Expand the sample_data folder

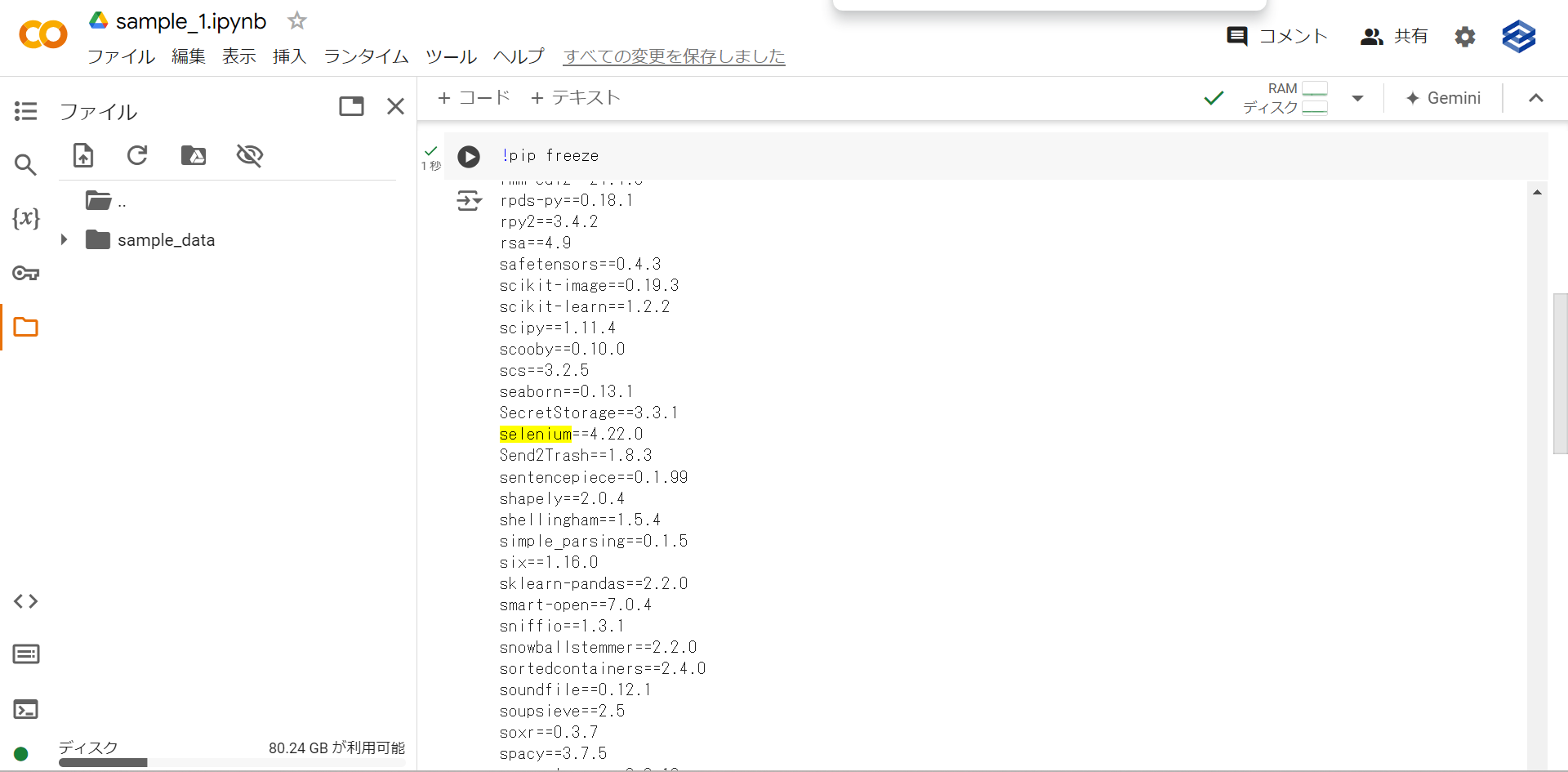(65, 239)
